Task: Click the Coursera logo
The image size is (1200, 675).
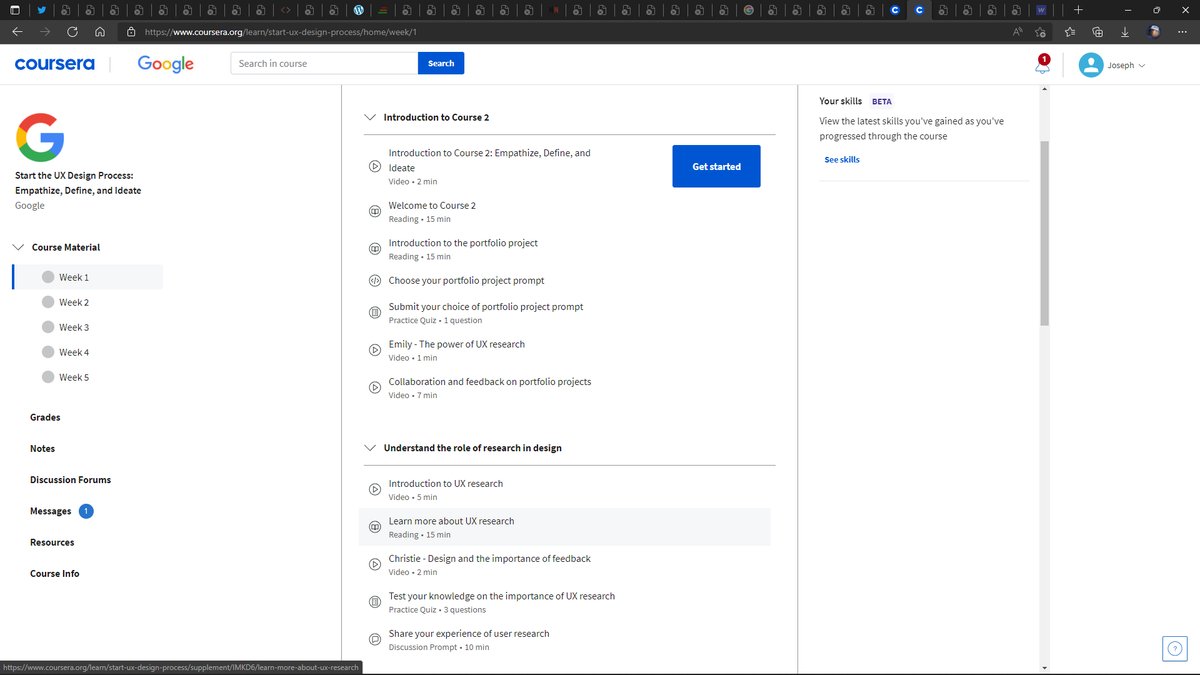Action: tap(54, 63)
